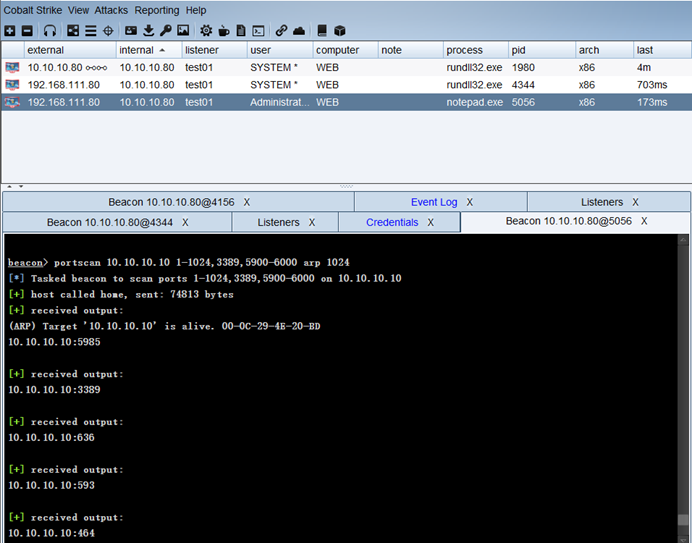Select beacon row with pid 4344
This screenshot has height=543, width=692.
pos(346,85)
